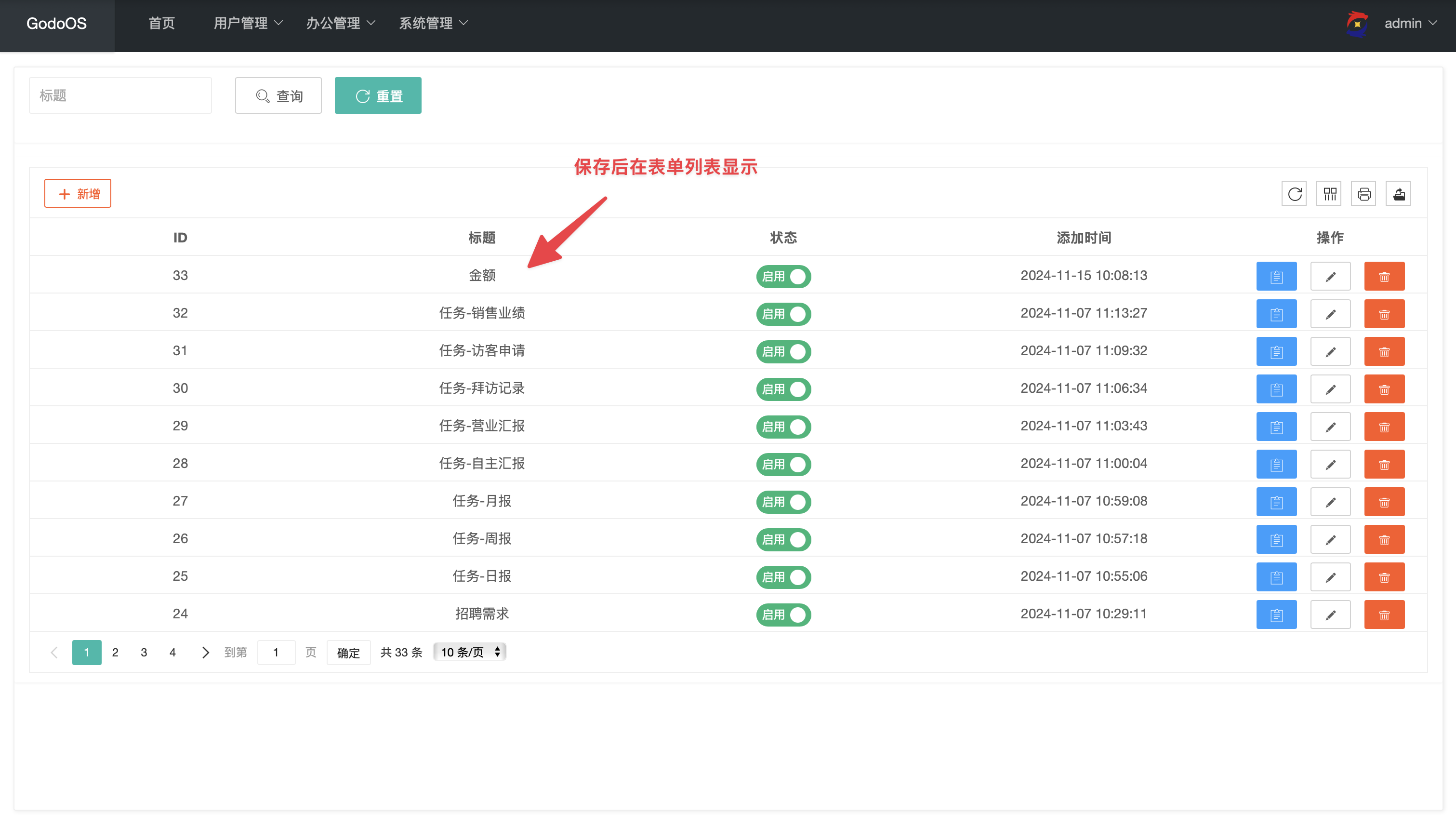This screenshot has width=1456, height=828.
Task: Open the column display settings icon
Action: tap(1329, 193)
